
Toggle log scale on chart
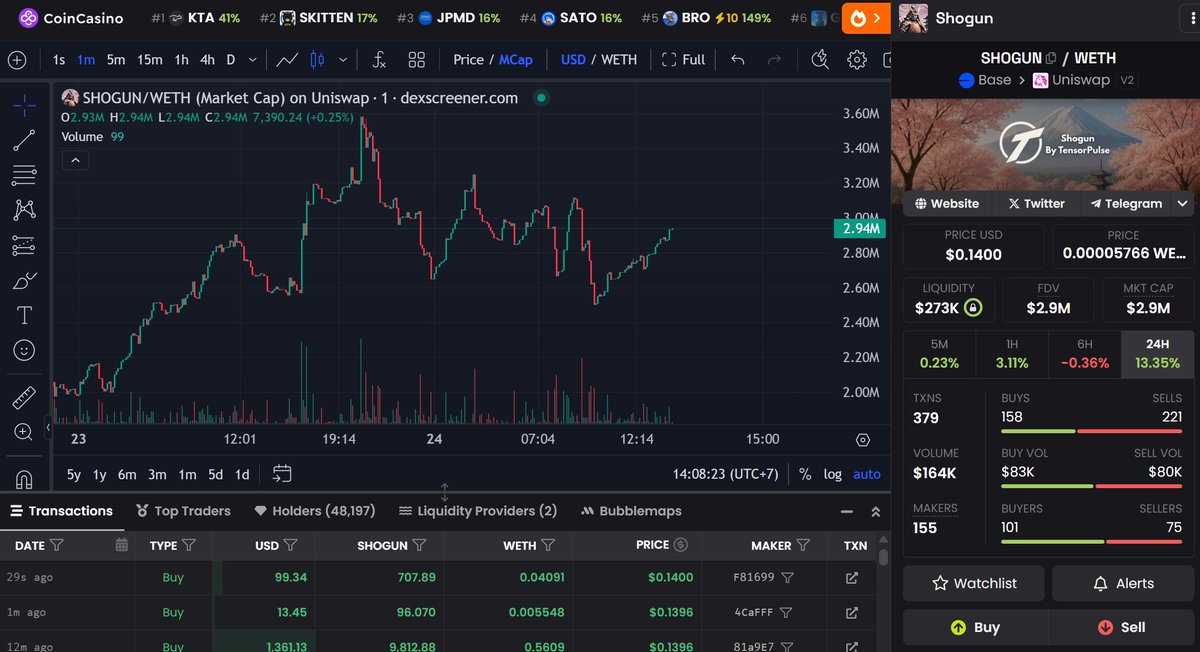pos(833,474)
